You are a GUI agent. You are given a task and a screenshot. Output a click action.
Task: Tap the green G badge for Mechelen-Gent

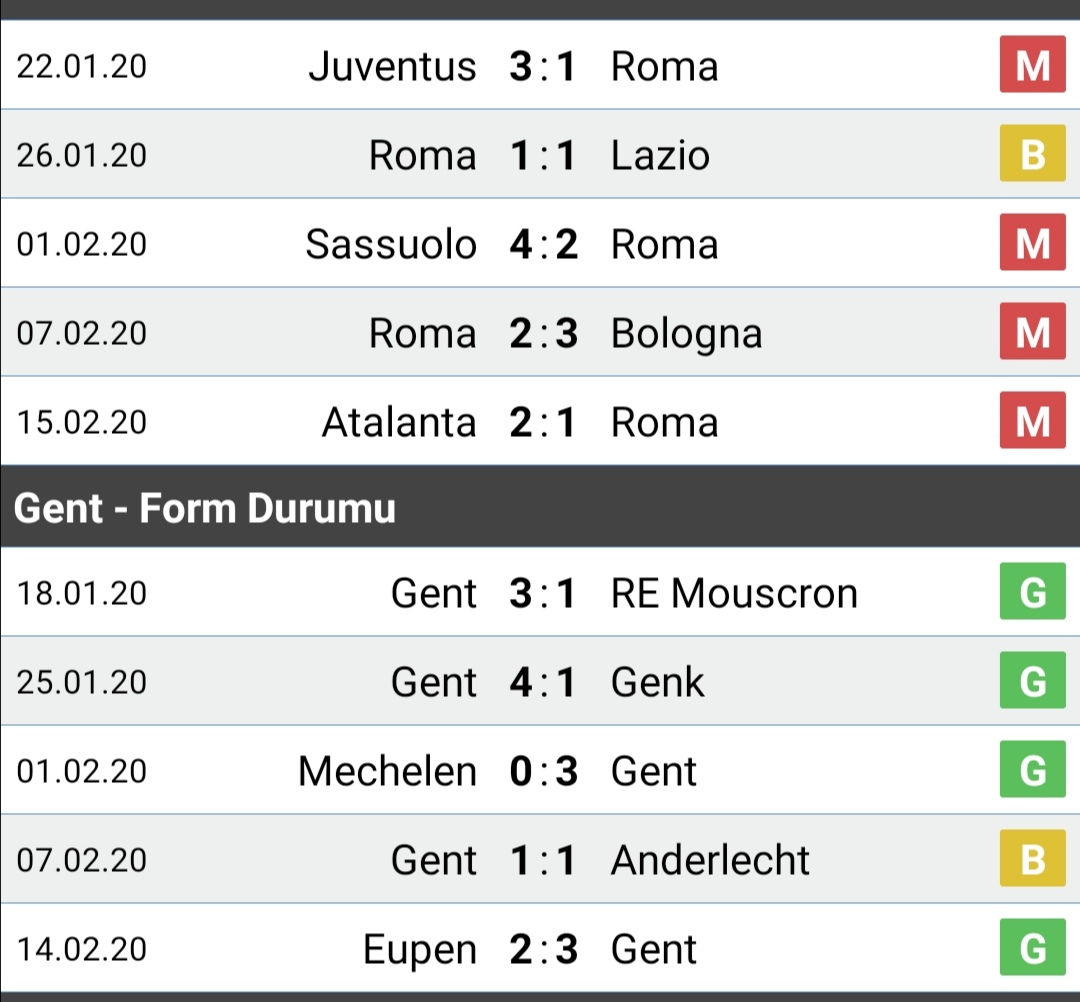tap(1032, 769)
